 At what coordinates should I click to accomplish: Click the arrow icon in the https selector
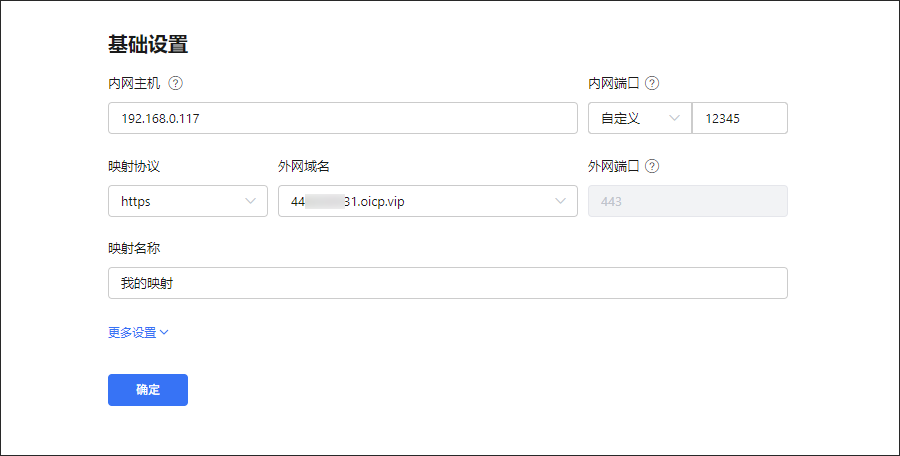[250, 201]
